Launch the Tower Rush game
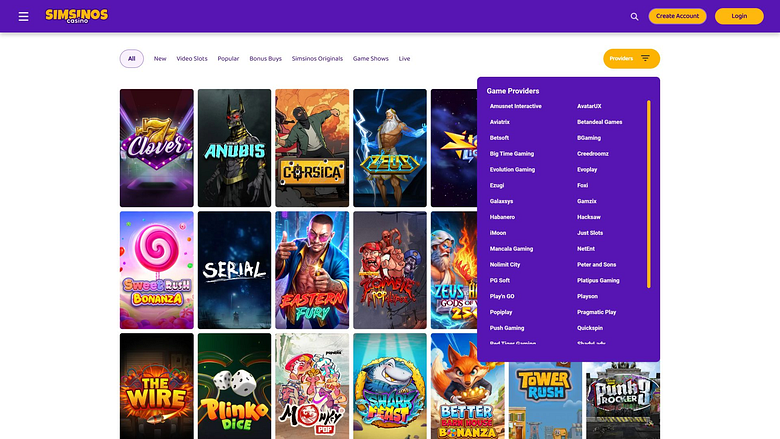This screenshot has height=439, width=780. point(545,400)
